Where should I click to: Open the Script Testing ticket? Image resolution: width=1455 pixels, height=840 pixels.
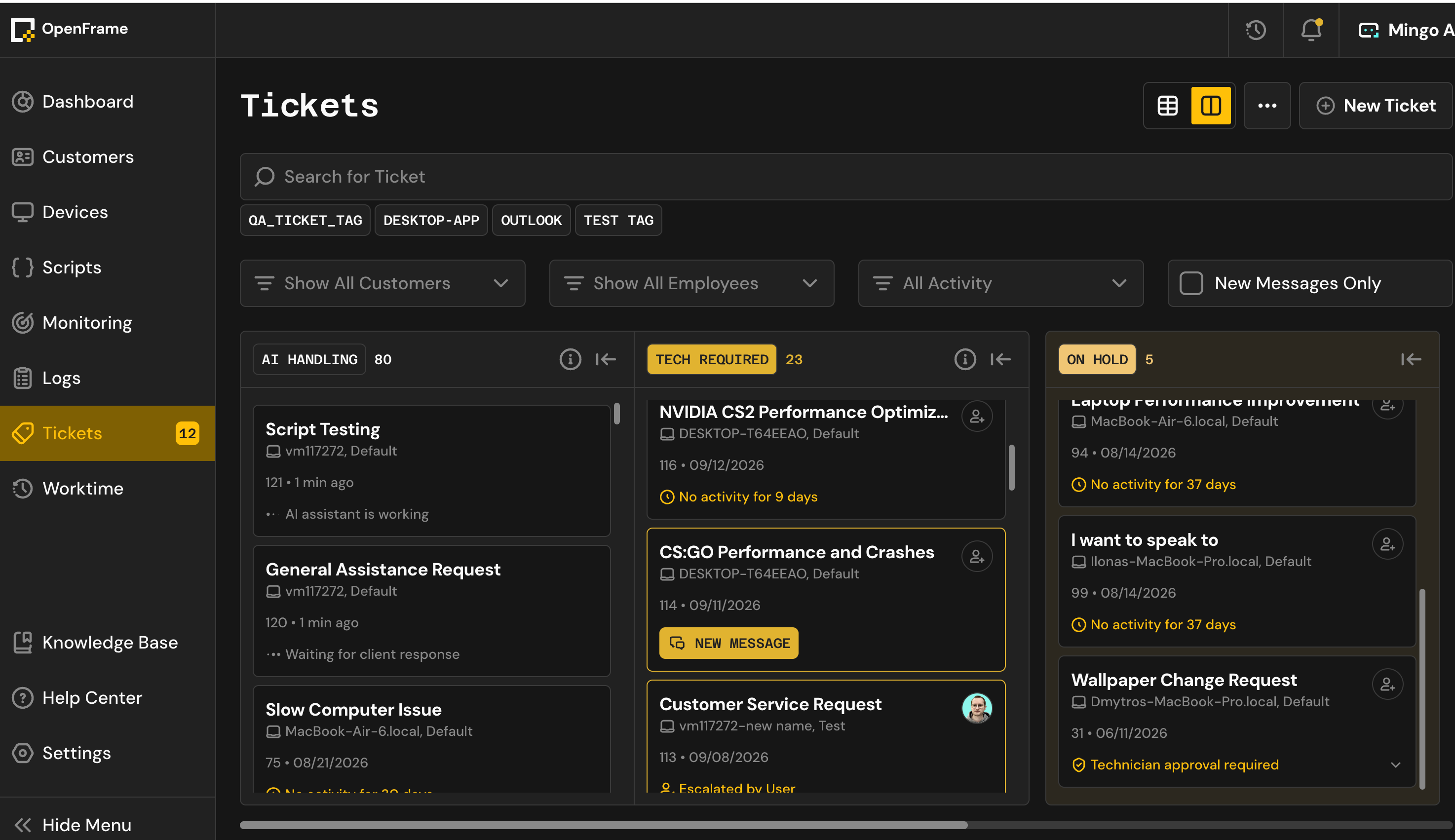[x=431, y=471]
